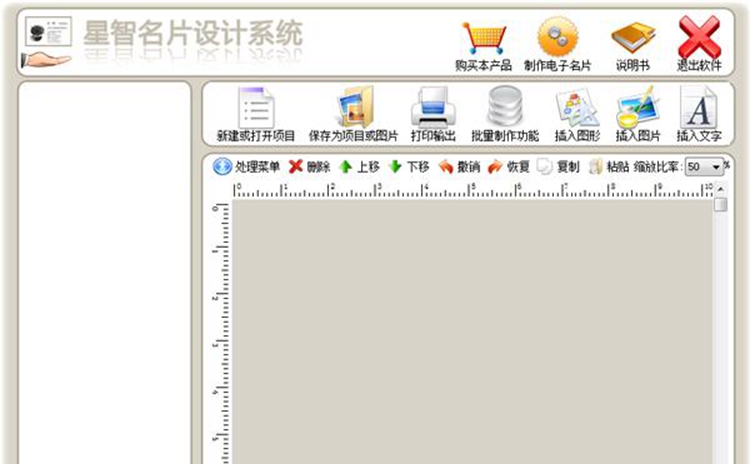Screen dimensions: 750x464
Task: Click the vertical scrollbar up arrow
Action: [720, 189]
